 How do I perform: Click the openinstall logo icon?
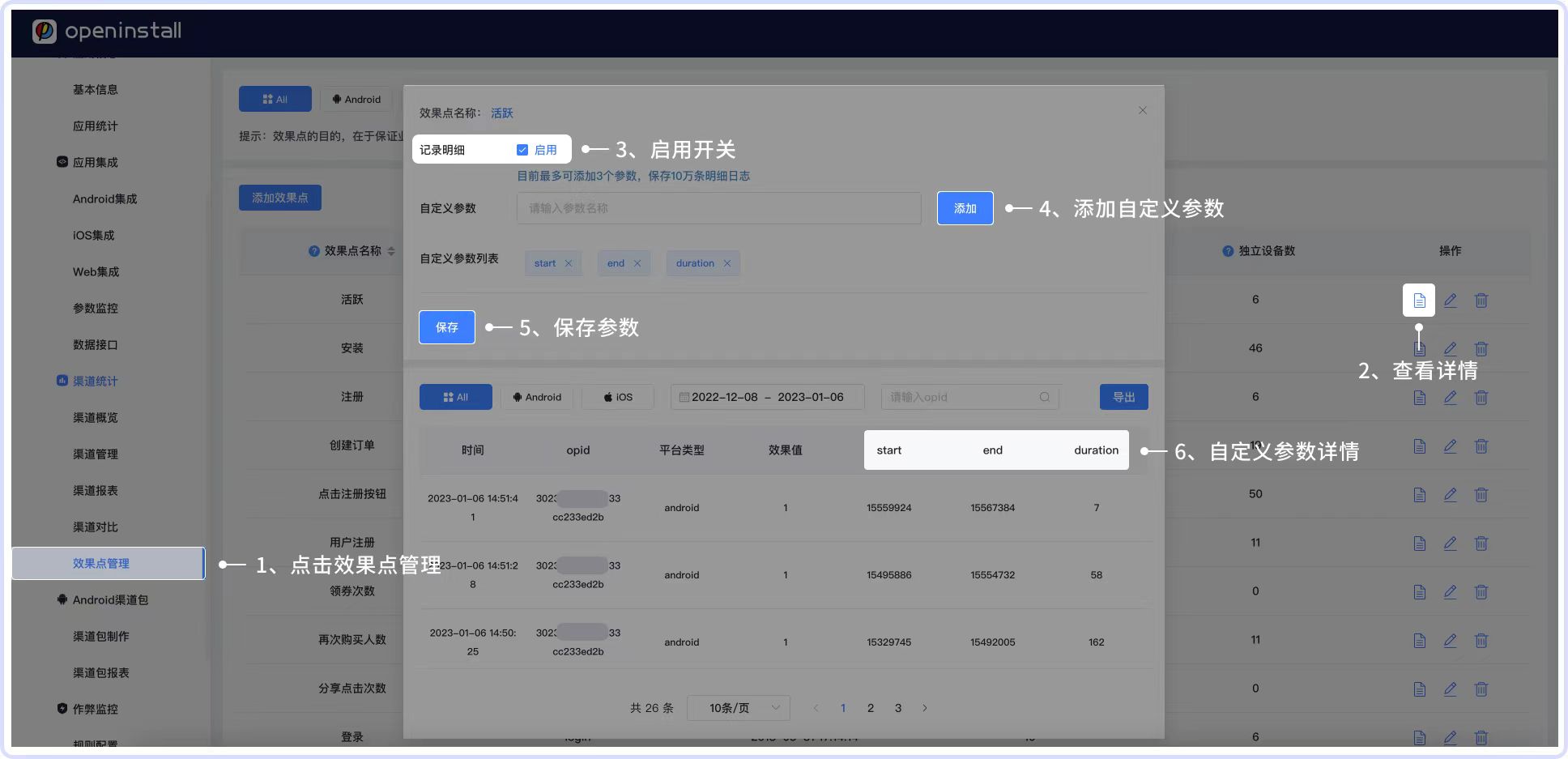coord(44,31)
